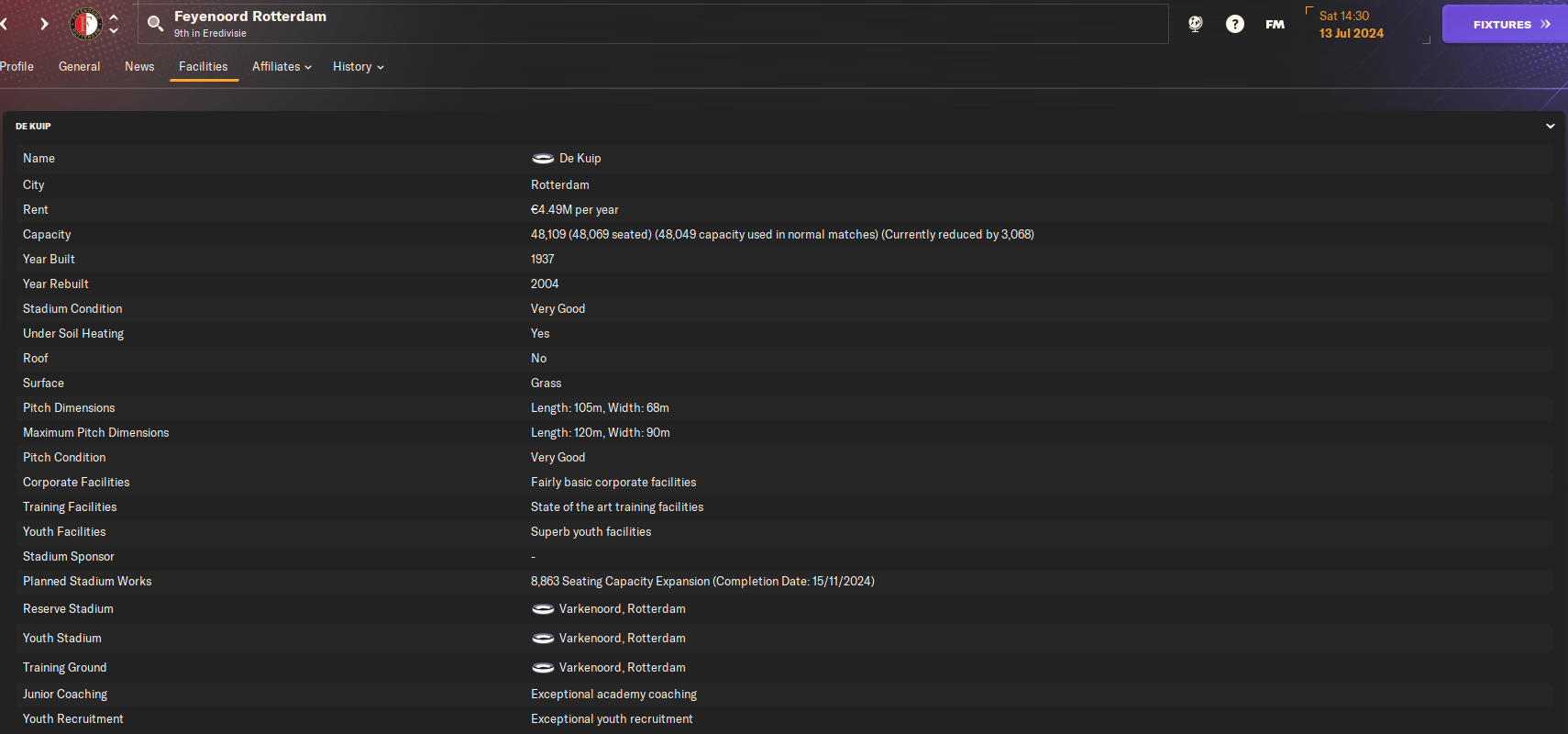
Task: Open the Rotterdam city link
Action: pyautogui.click(x=560, y=185)
